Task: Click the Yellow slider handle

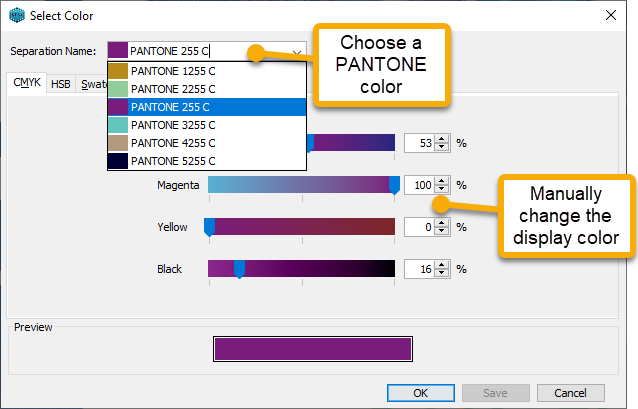Action: click(x=210, y=227)
